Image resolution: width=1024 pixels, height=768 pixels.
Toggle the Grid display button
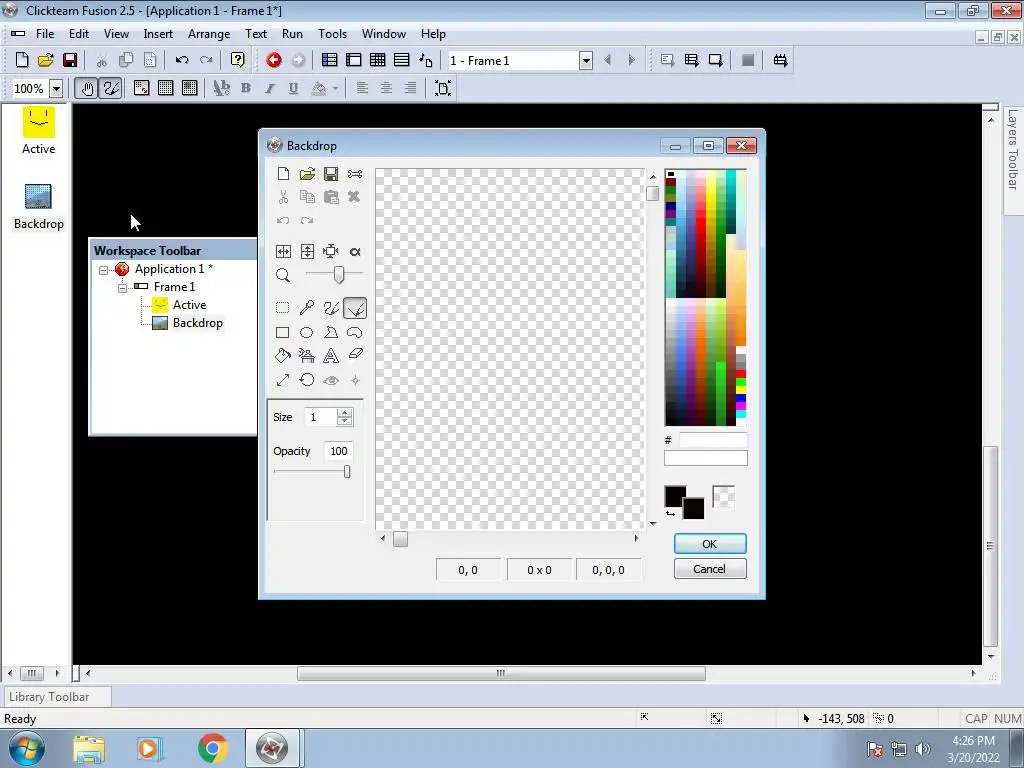point(166,88)
